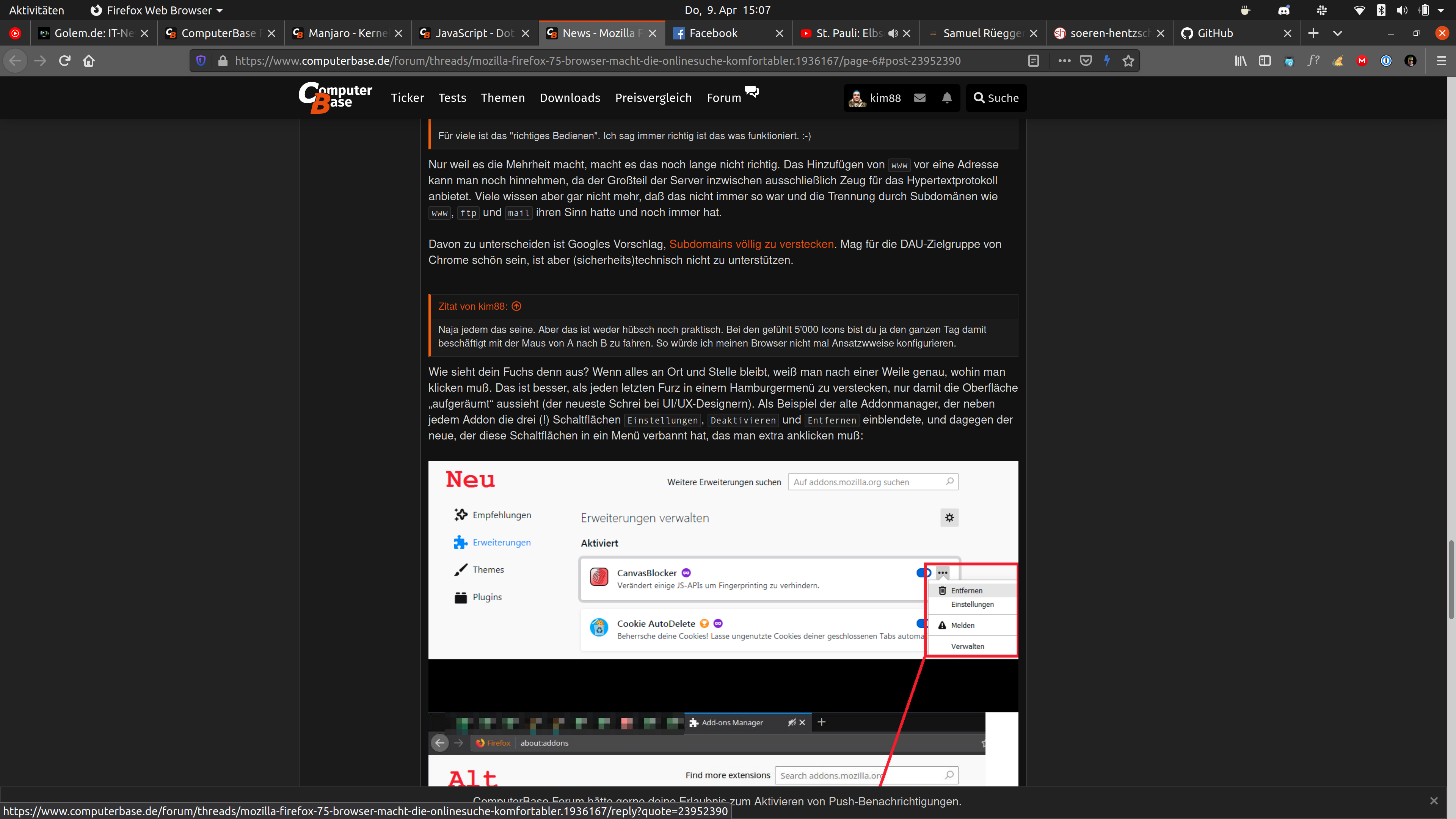Open reader view icon in address bar
1456x819 pixels.
tap(1033, 61)
